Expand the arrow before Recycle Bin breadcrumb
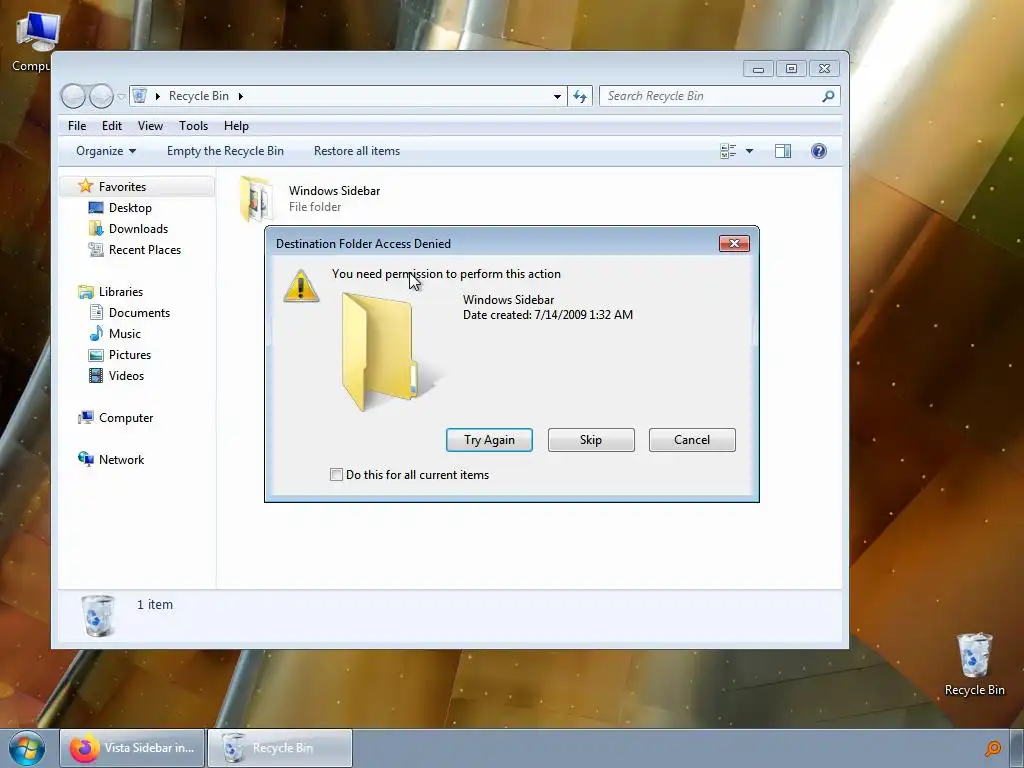1024x768 pixels. pos(157,97)
